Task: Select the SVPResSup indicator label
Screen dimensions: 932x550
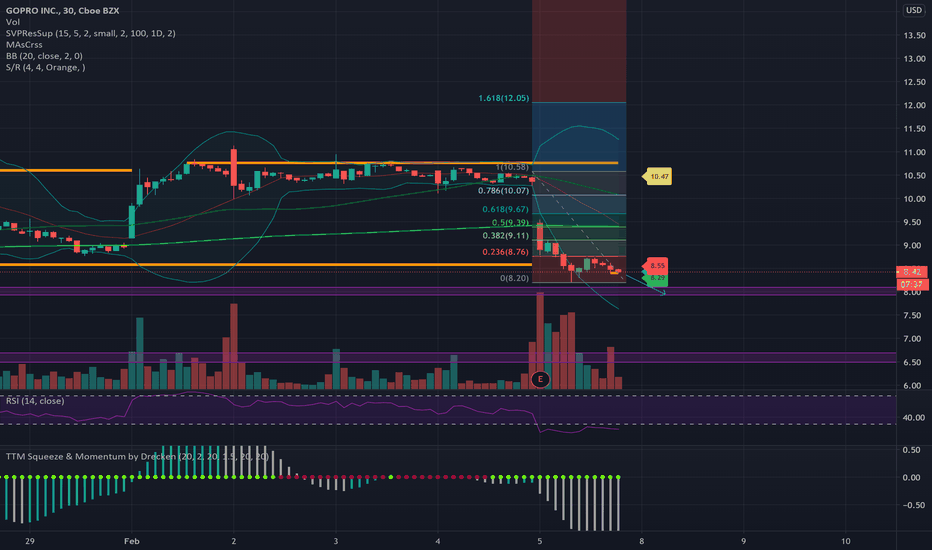Action: (90, 33)
